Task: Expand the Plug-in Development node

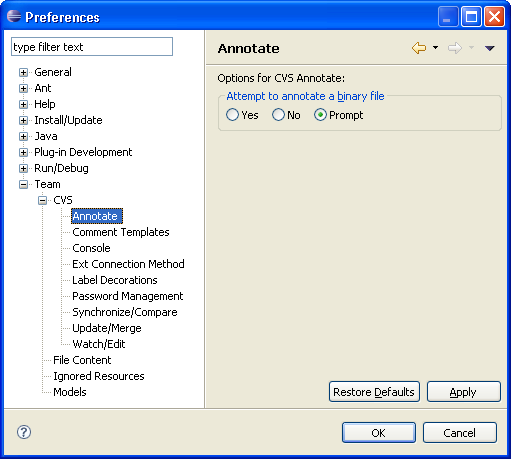Action: point(23,152)
